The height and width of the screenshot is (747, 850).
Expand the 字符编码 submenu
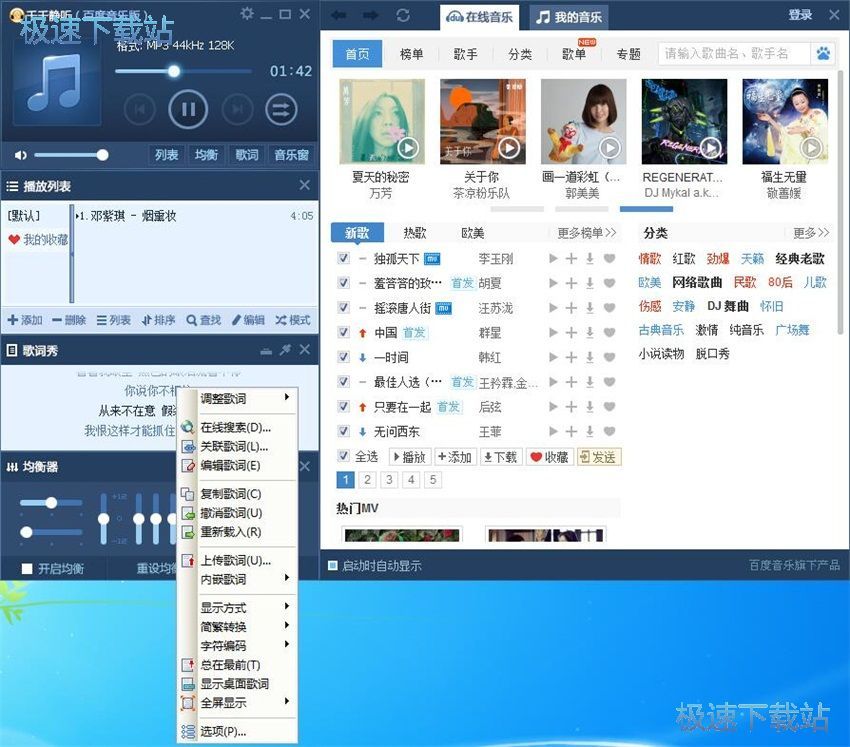[x=238, y=646]
